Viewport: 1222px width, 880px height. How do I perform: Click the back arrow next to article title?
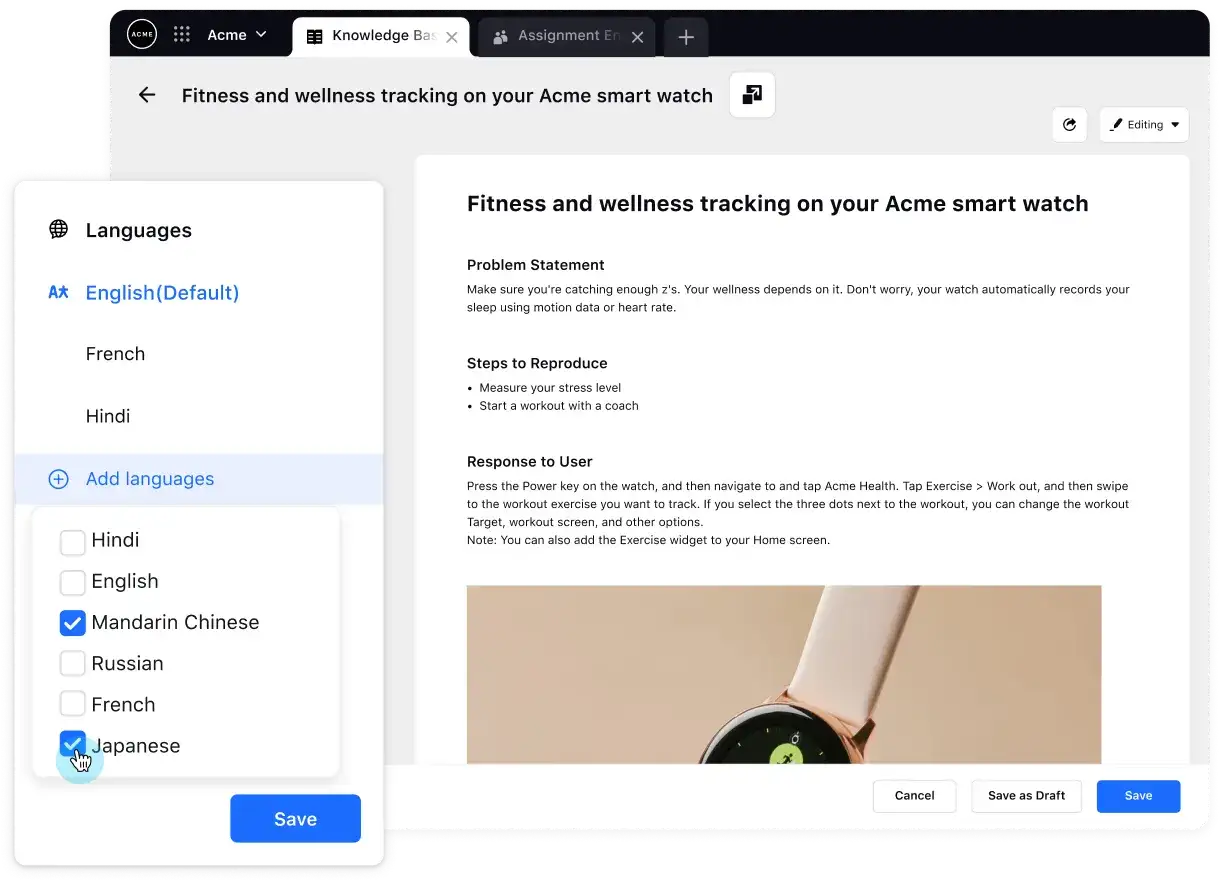click(x=146, y=94)
